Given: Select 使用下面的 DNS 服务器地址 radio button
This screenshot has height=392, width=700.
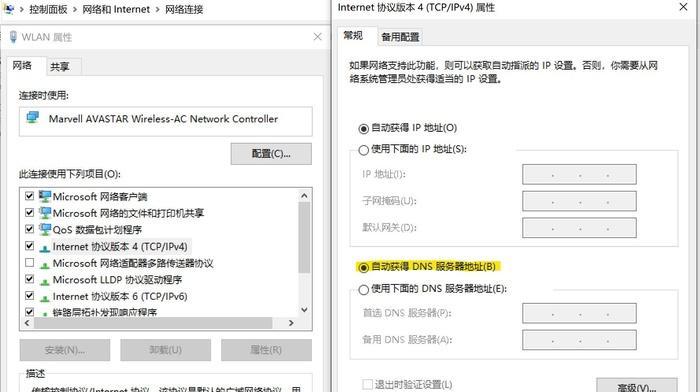Looking at the screenshot, I should [363, 290].
